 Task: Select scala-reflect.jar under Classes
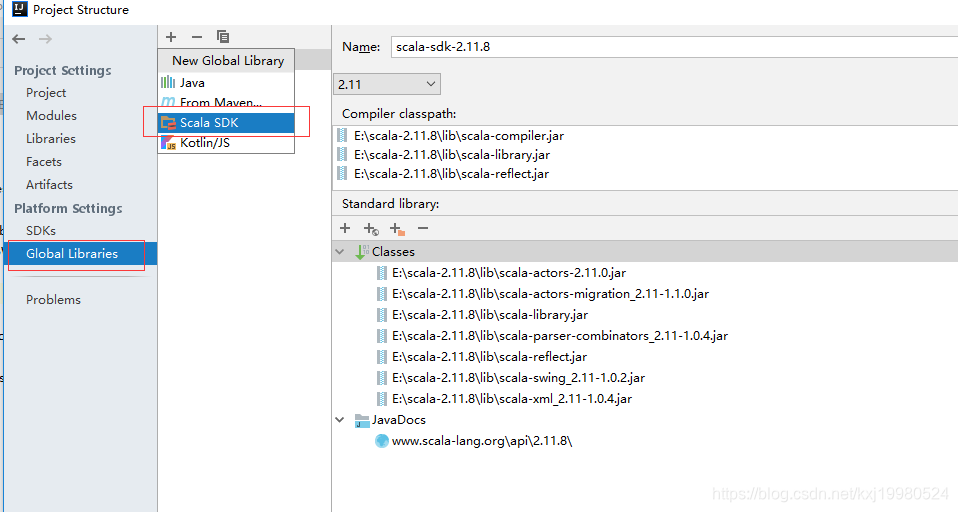click(x=489, y=357)
